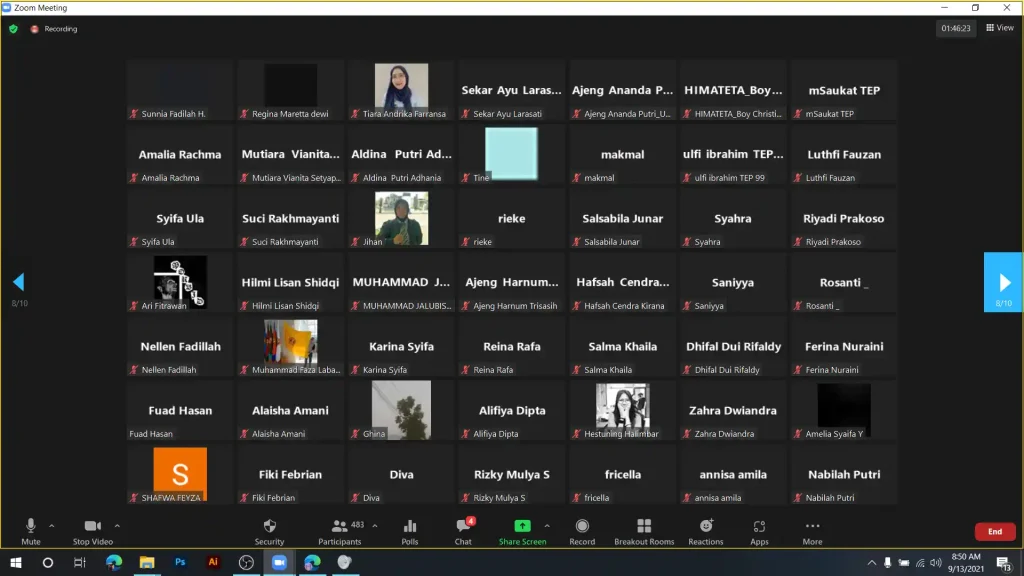Open Breakout Rooms
This screenshot has height=576, width=1024.
pos(644,532)
